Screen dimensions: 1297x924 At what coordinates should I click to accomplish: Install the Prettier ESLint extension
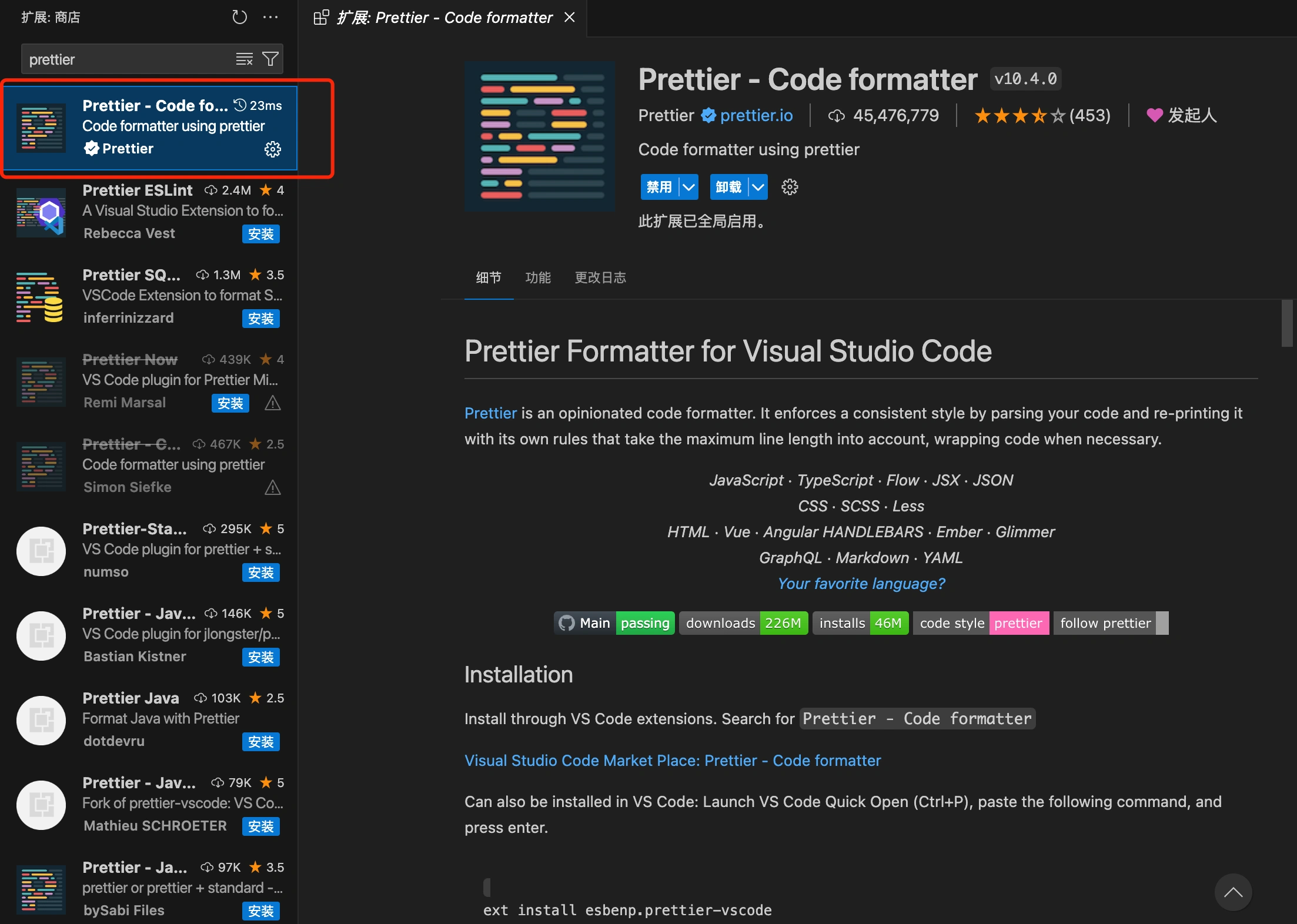click(x=260, y=234)
